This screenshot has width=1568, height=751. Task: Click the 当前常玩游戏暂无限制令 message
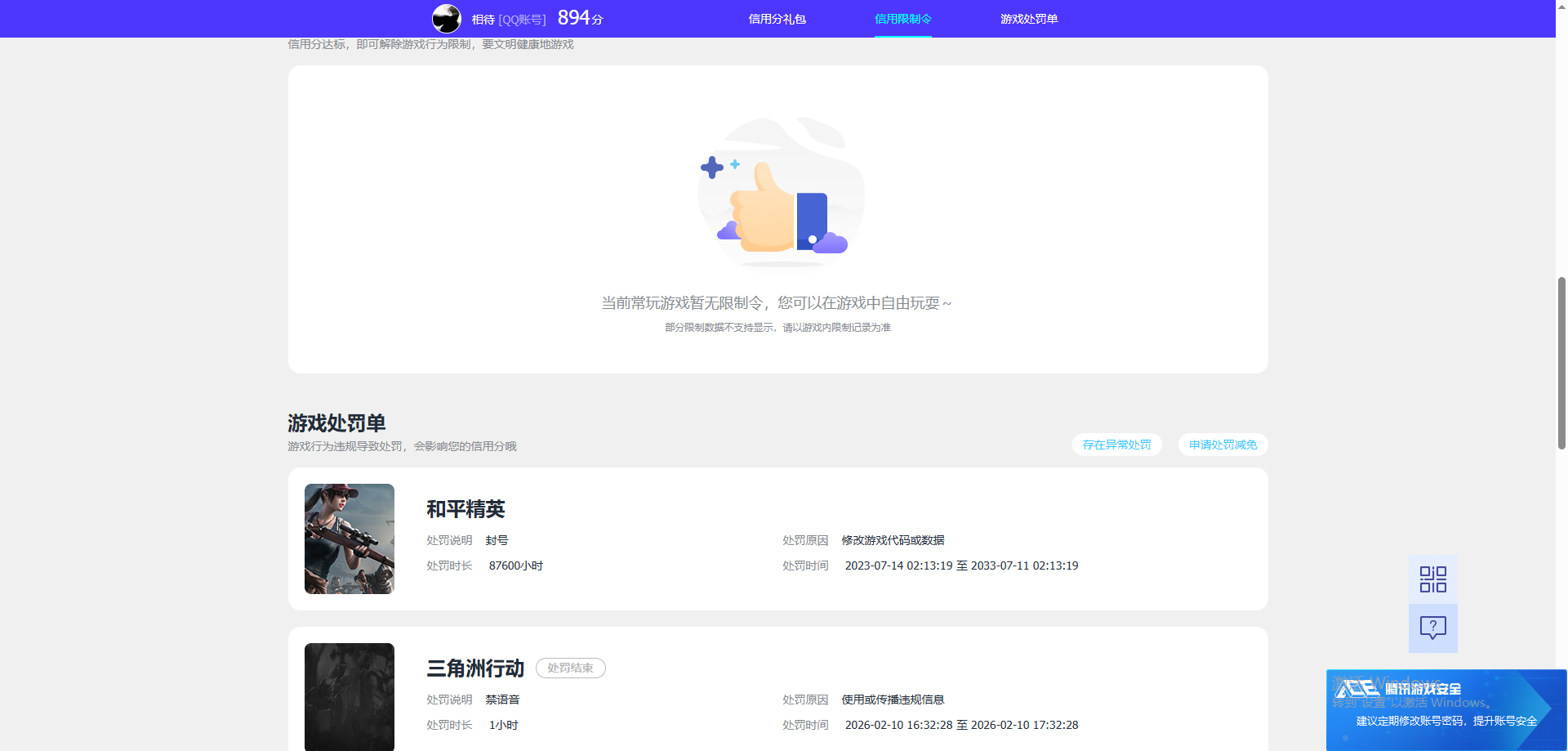[777, 303]
